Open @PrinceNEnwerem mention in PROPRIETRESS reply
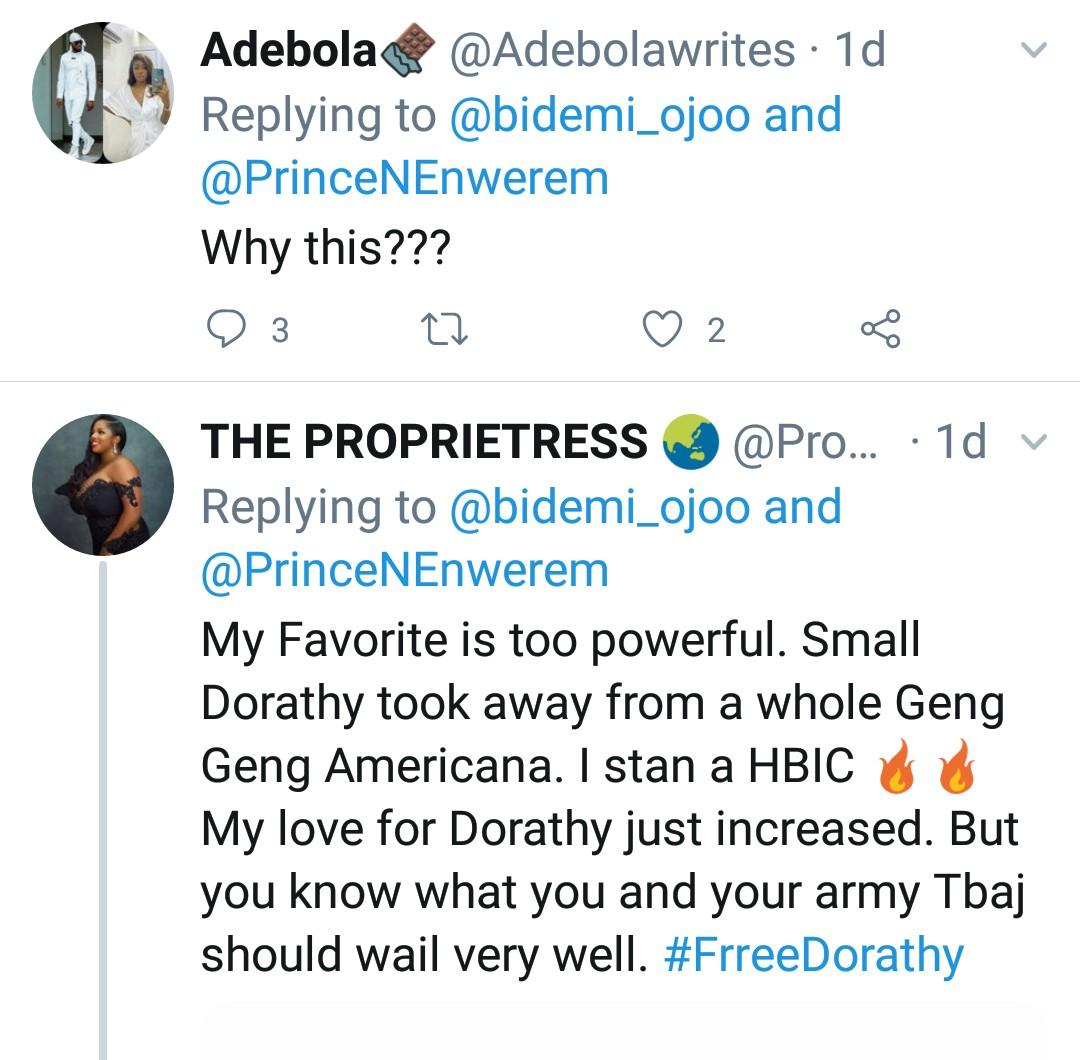This screenshot has height=1060, width=1080. (x=405, y=570)
